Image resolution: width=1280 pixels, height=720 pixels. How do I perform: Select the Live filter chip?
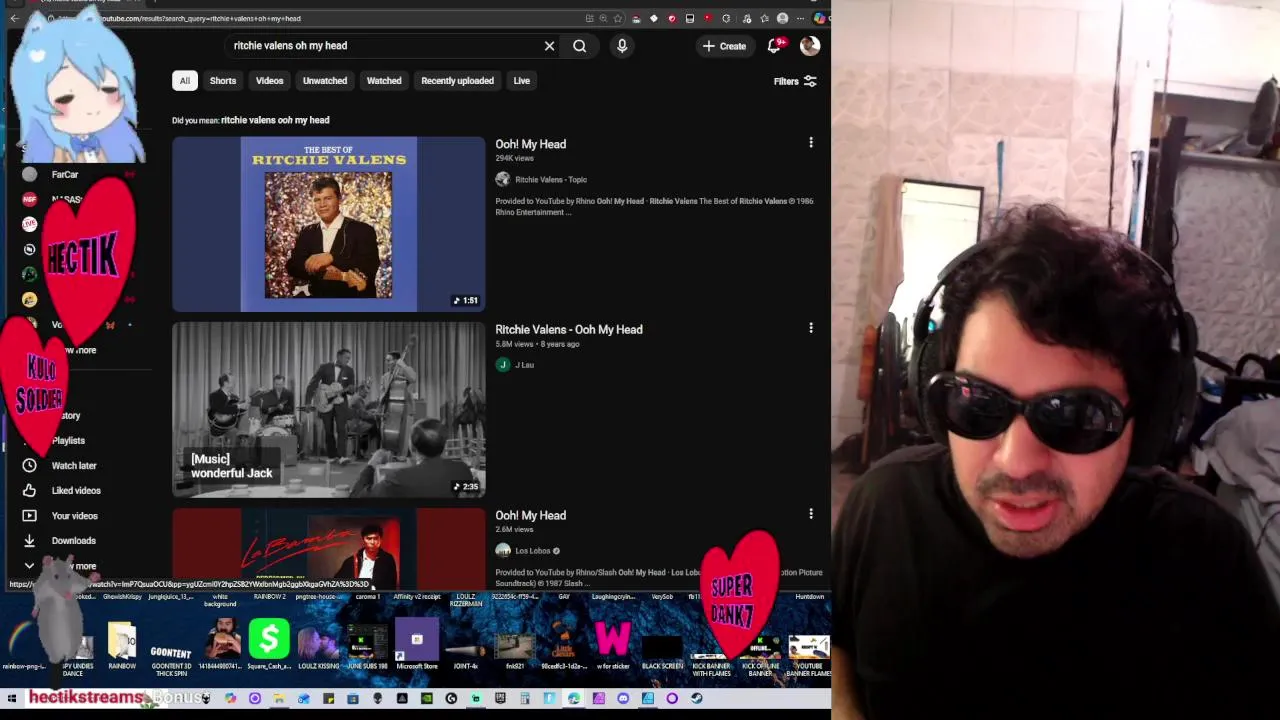click(521, 81)
